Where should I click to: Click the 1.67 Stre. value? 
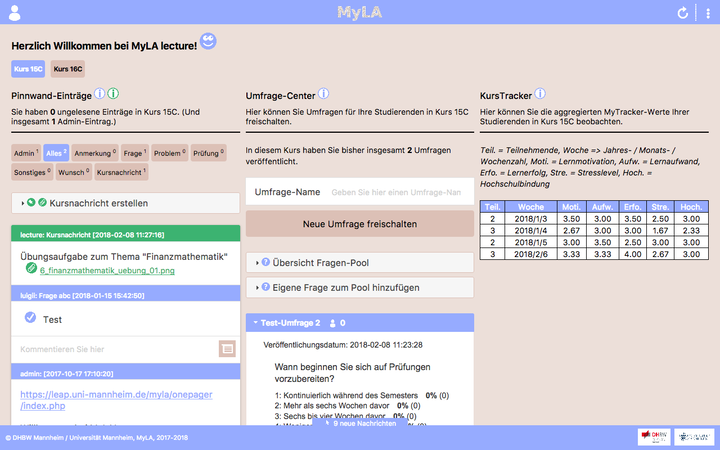point(660,231)
